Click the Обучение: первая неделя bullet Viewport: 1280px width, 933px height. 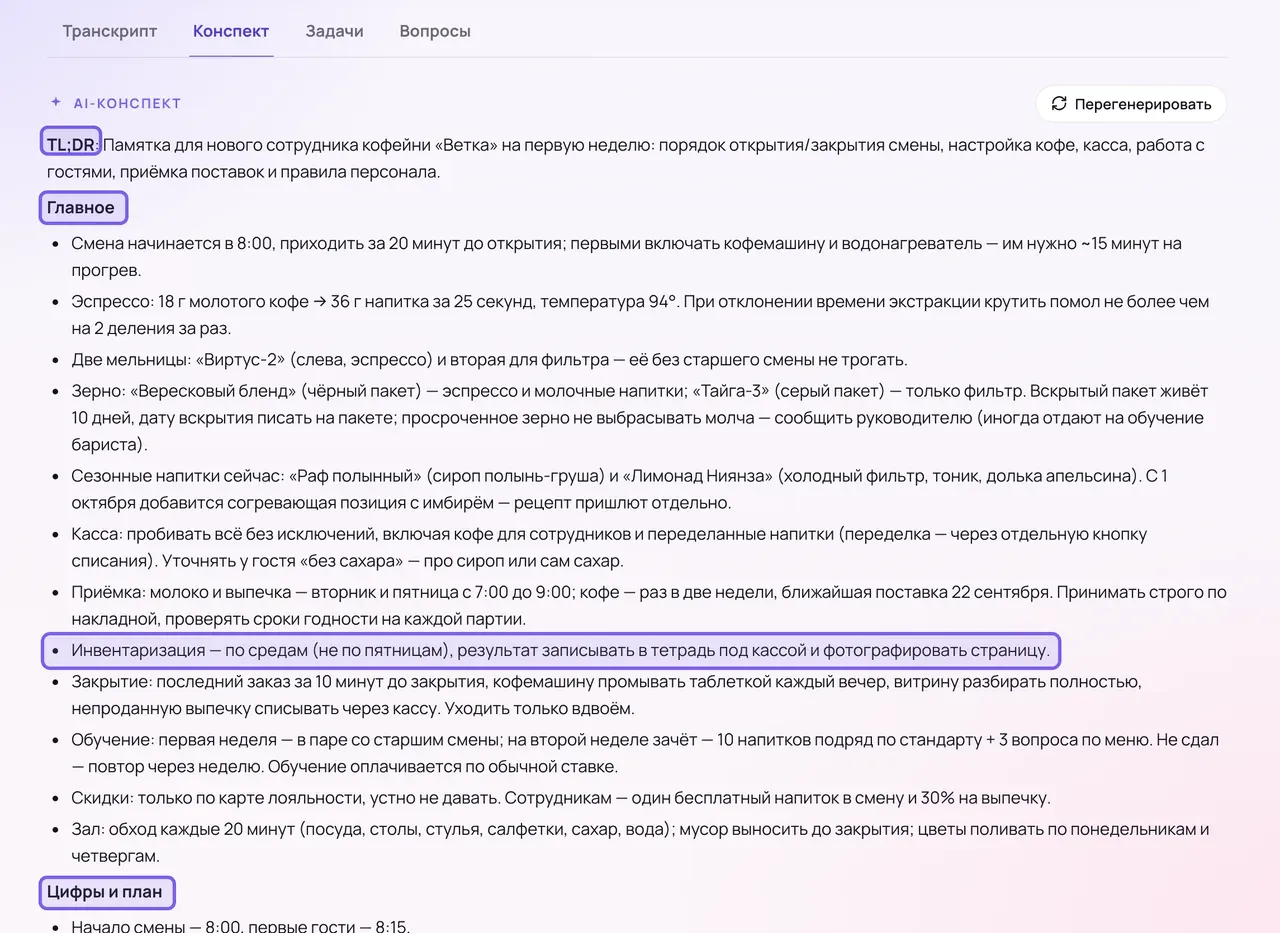click(x=645, y=754)
